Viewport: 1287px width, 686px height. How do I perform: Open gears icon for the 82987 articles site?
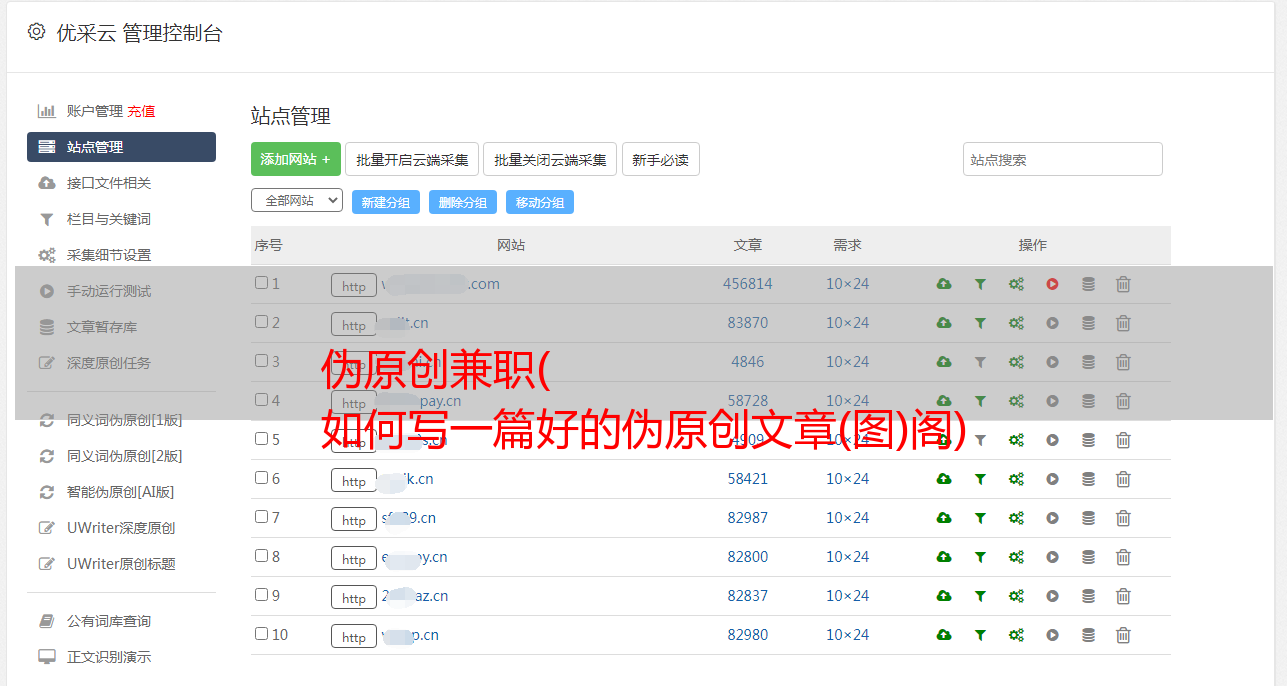pos(1016,518)
